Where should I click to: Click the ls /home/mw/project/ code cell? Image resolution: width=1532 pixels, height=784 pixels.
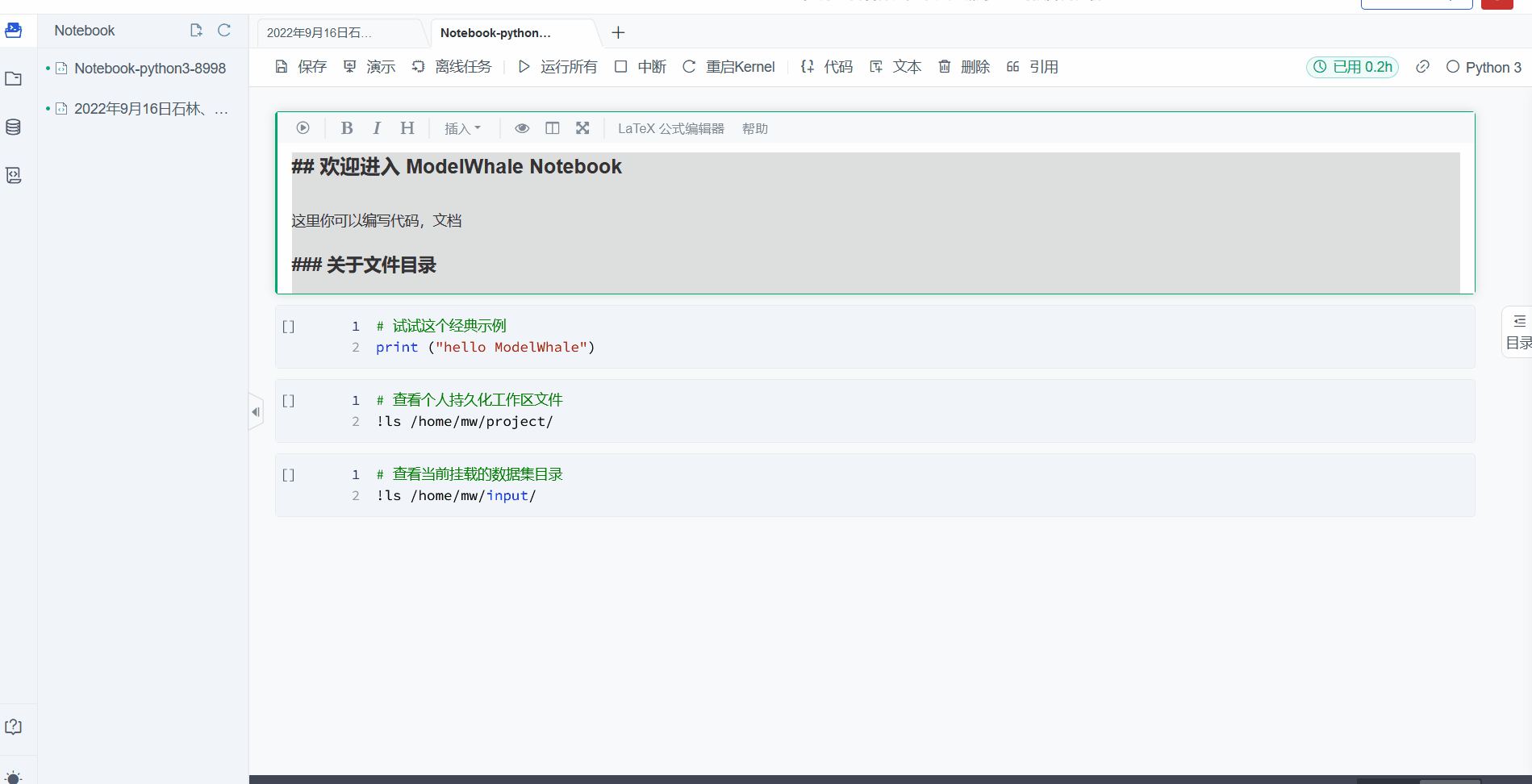(x=875, y=411)
